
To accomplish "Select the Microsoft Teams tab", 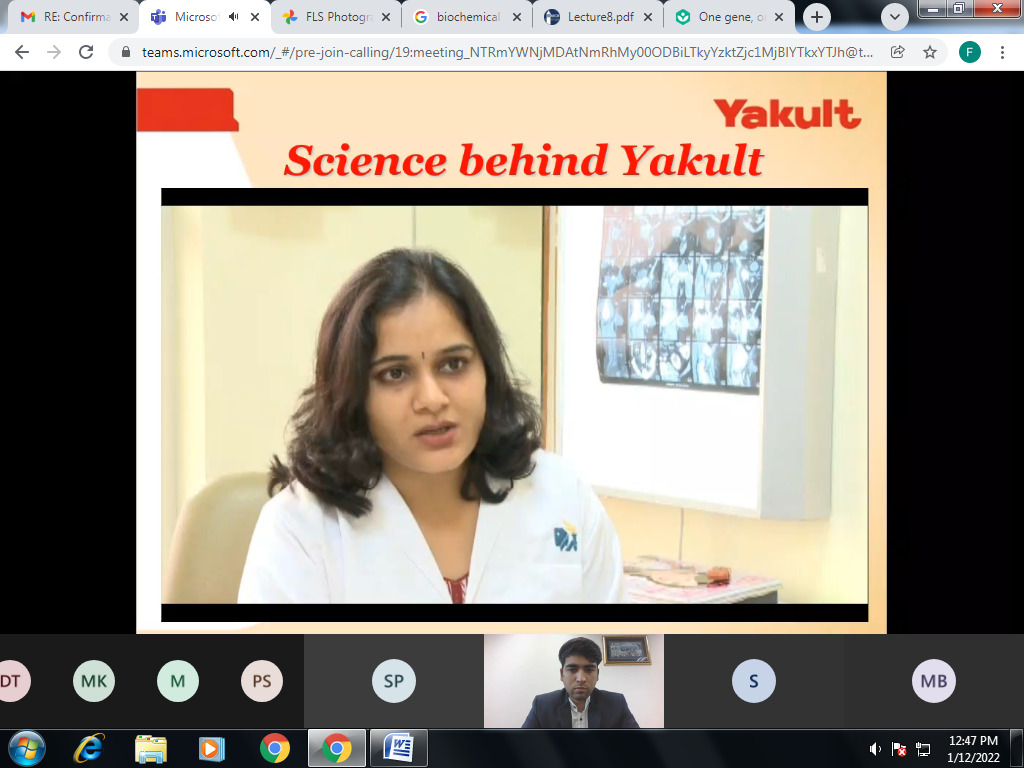I will (204, 17).
